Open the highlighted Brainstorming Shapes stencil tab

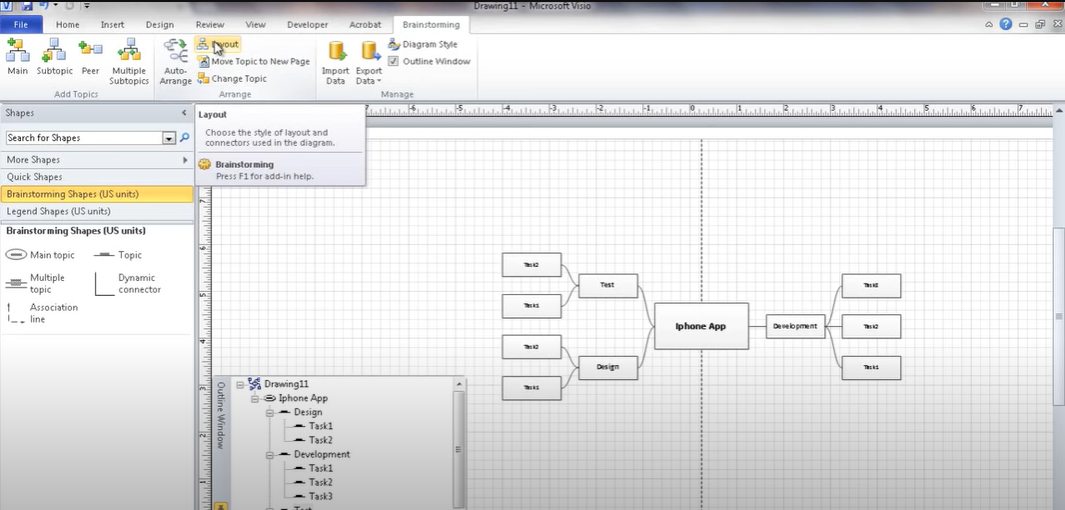click(96, 194)
